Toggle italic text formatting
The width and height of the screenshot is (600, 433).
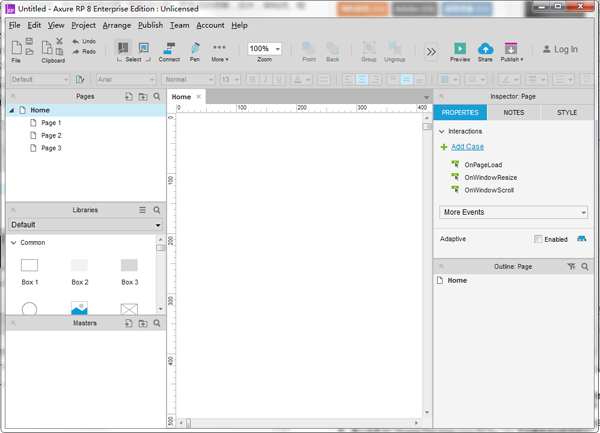[266, 80]
